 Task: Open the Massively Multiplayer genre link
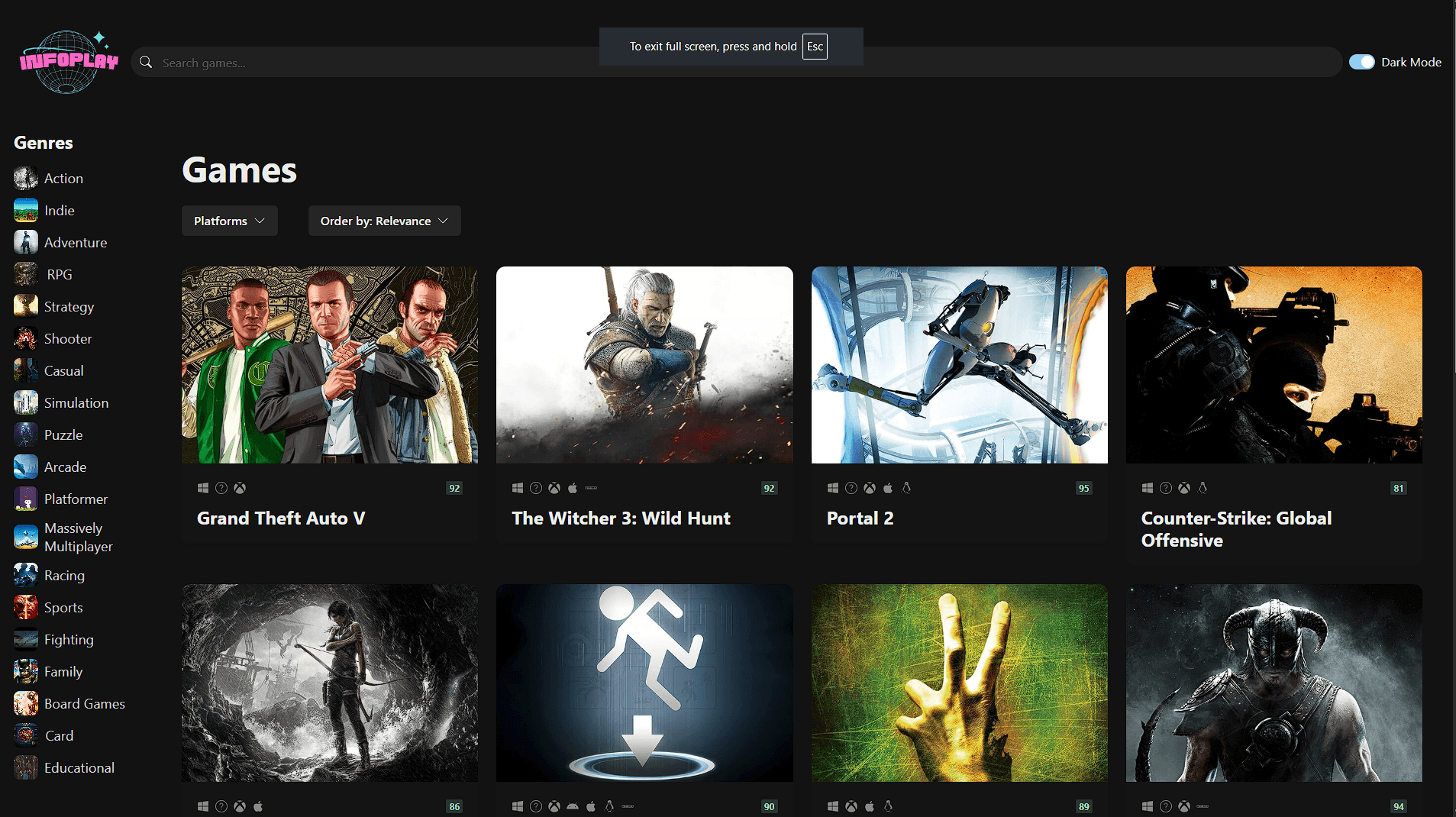78,537
